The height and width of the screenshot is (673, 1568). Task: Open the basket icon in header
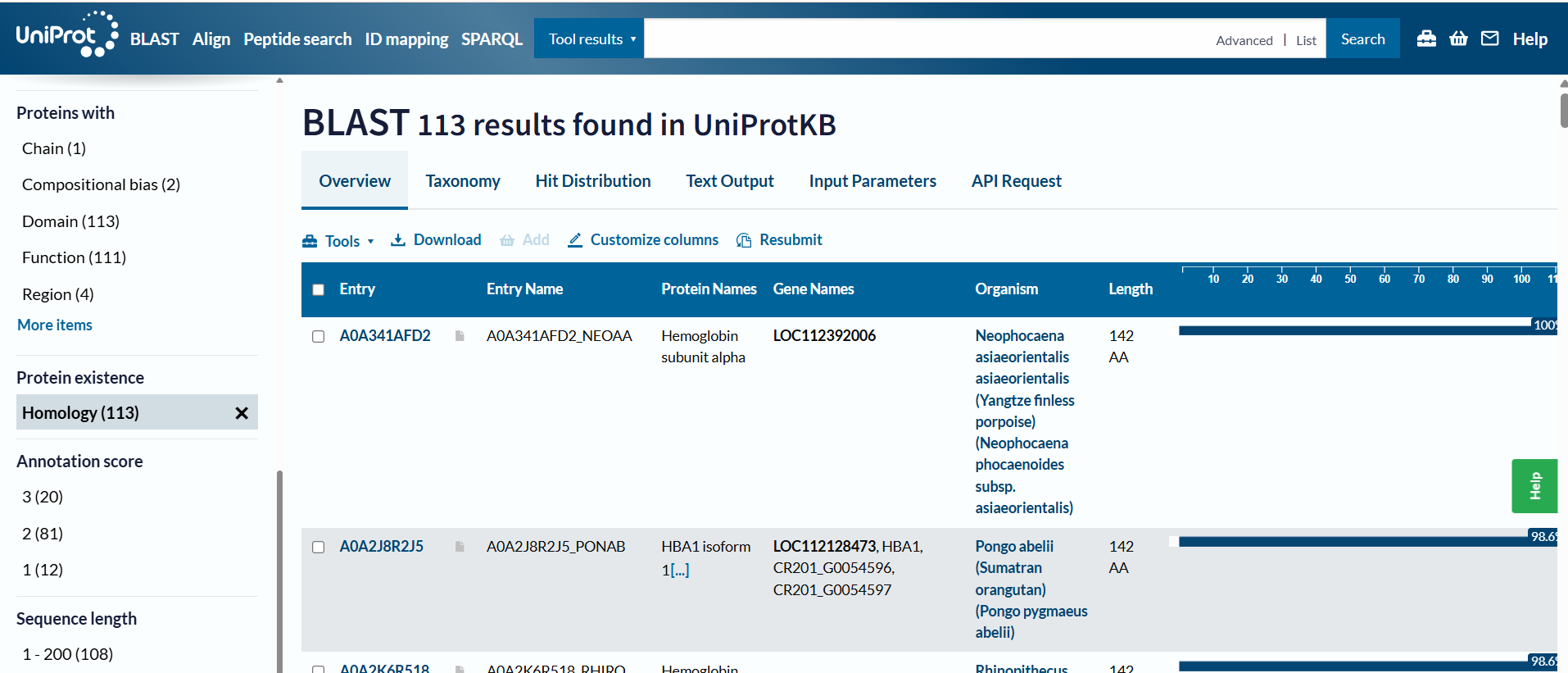1458,39
